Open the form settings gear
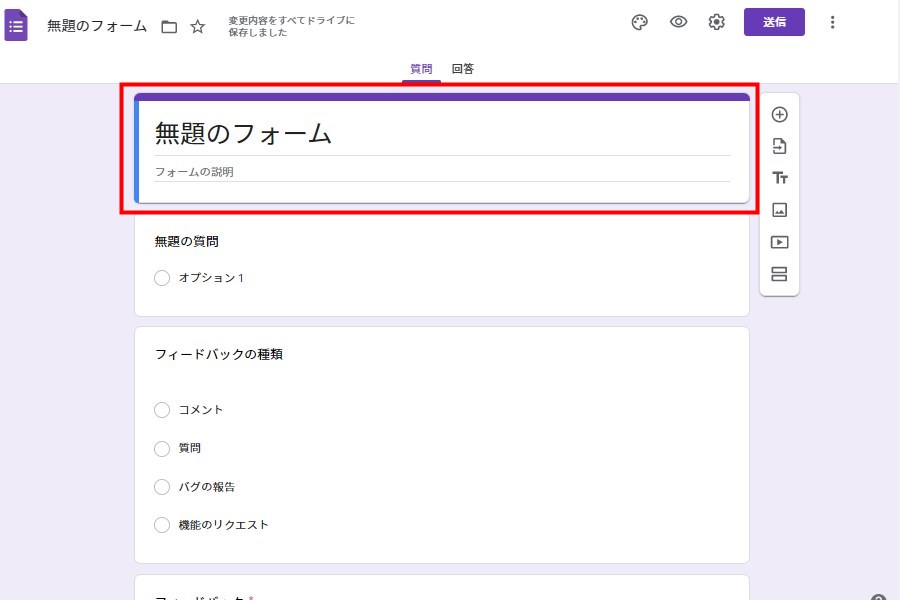Screen dimensions: 900x600 click(717, 23)
